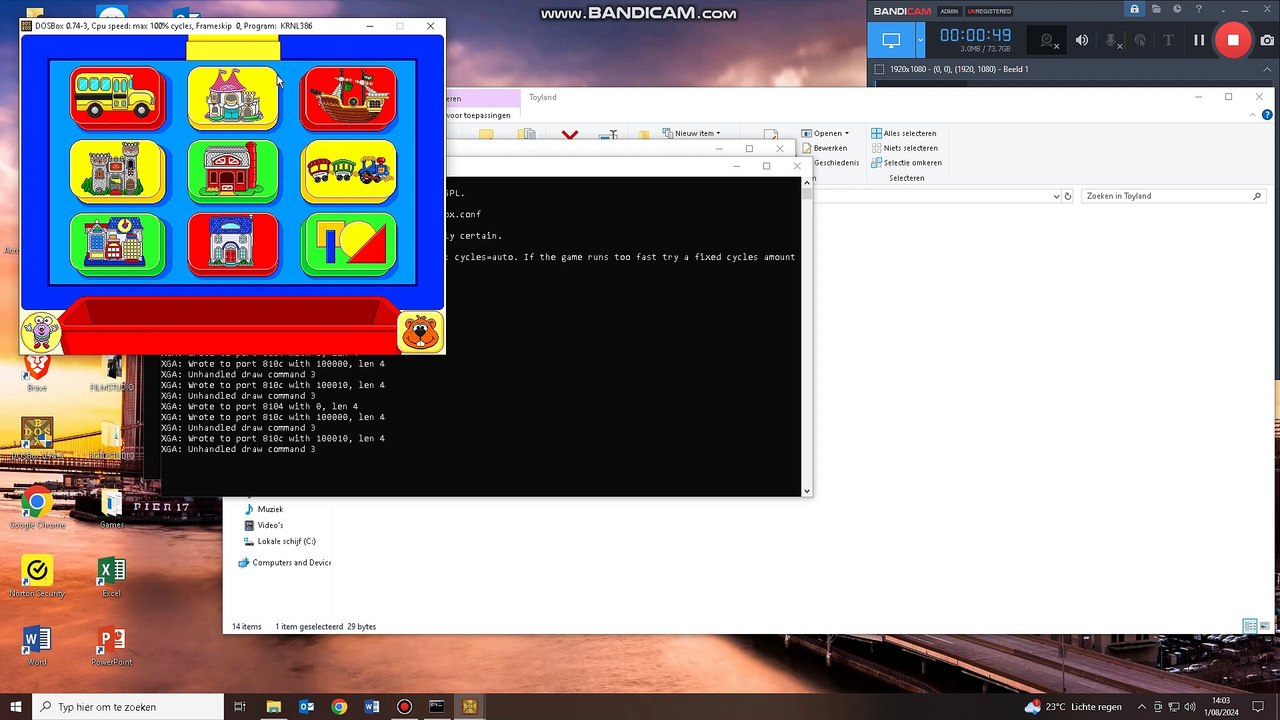Take a screenshot with Bandicam camera icon
This screenshot has height=720, width=1280.
point(1267,40)
